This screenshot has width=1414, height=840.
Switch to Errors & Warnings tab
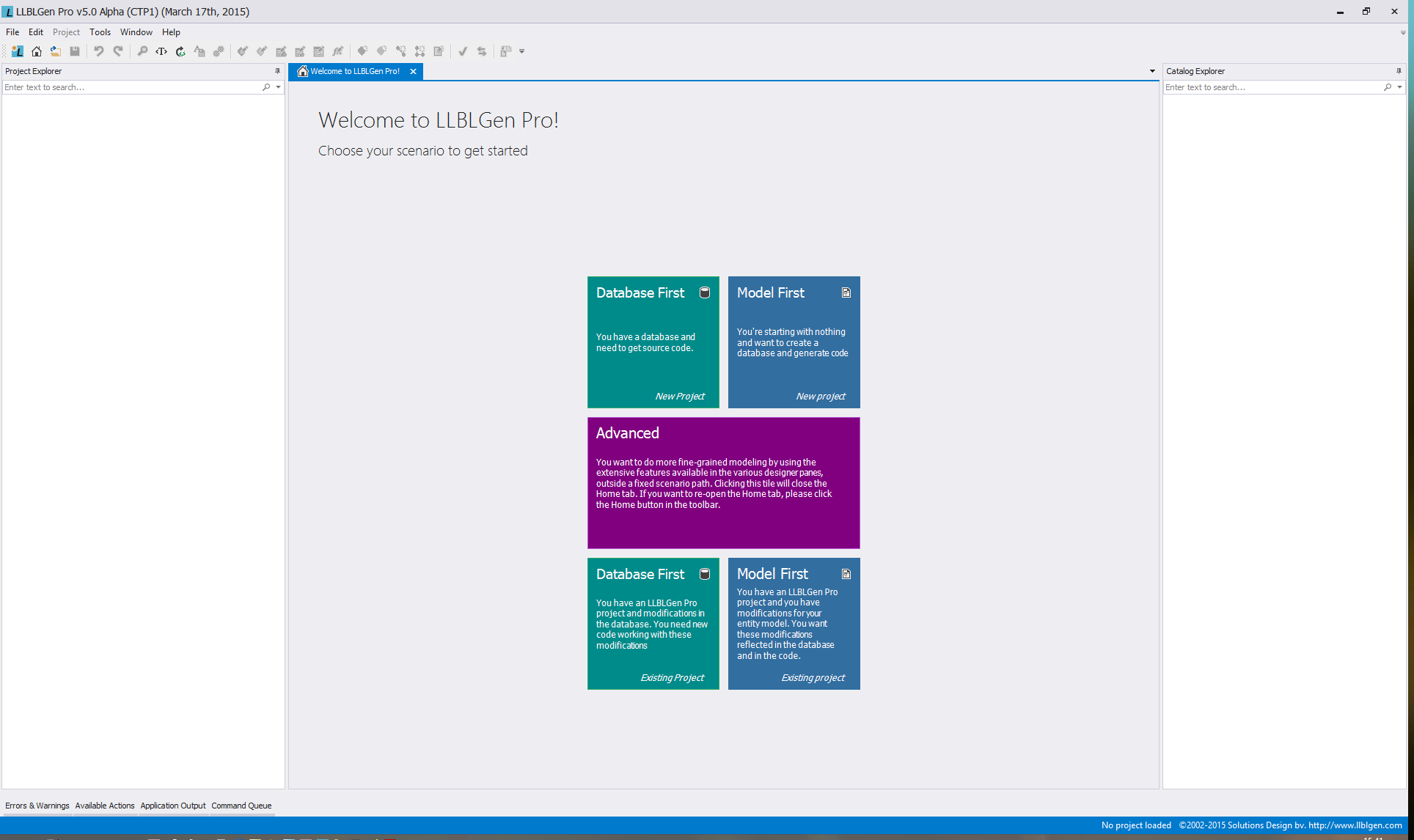[37, 806]
